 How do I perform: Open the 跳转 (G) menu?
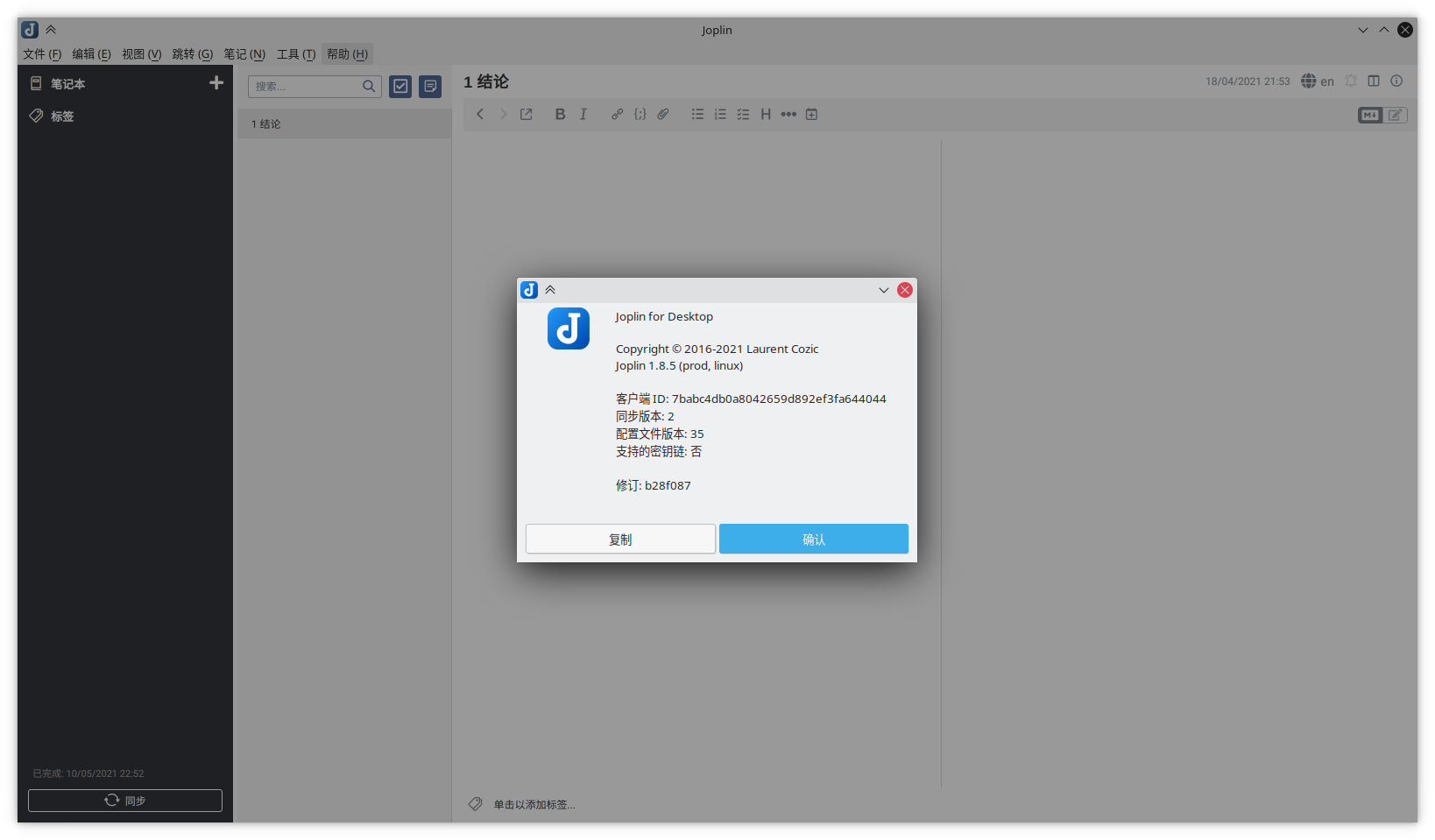tap(193, 54)
